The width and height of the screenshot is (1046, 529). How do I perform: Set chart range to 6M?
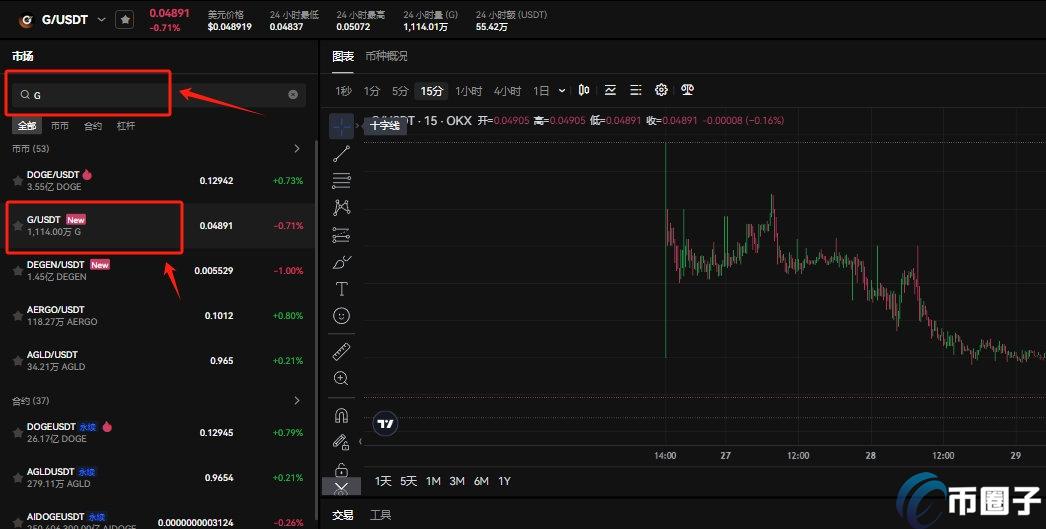click(x=481, y=481)
